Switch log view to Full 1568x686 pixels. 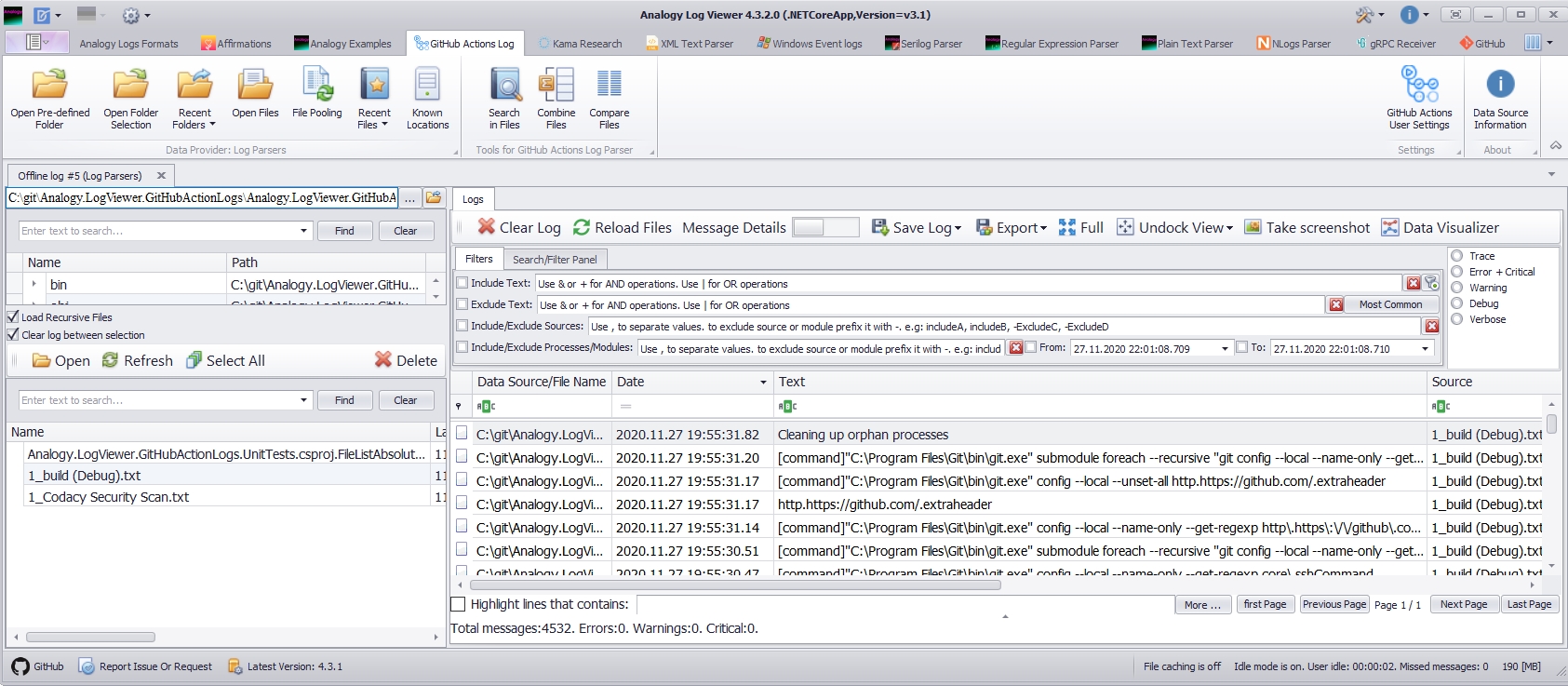[1081, 227]
